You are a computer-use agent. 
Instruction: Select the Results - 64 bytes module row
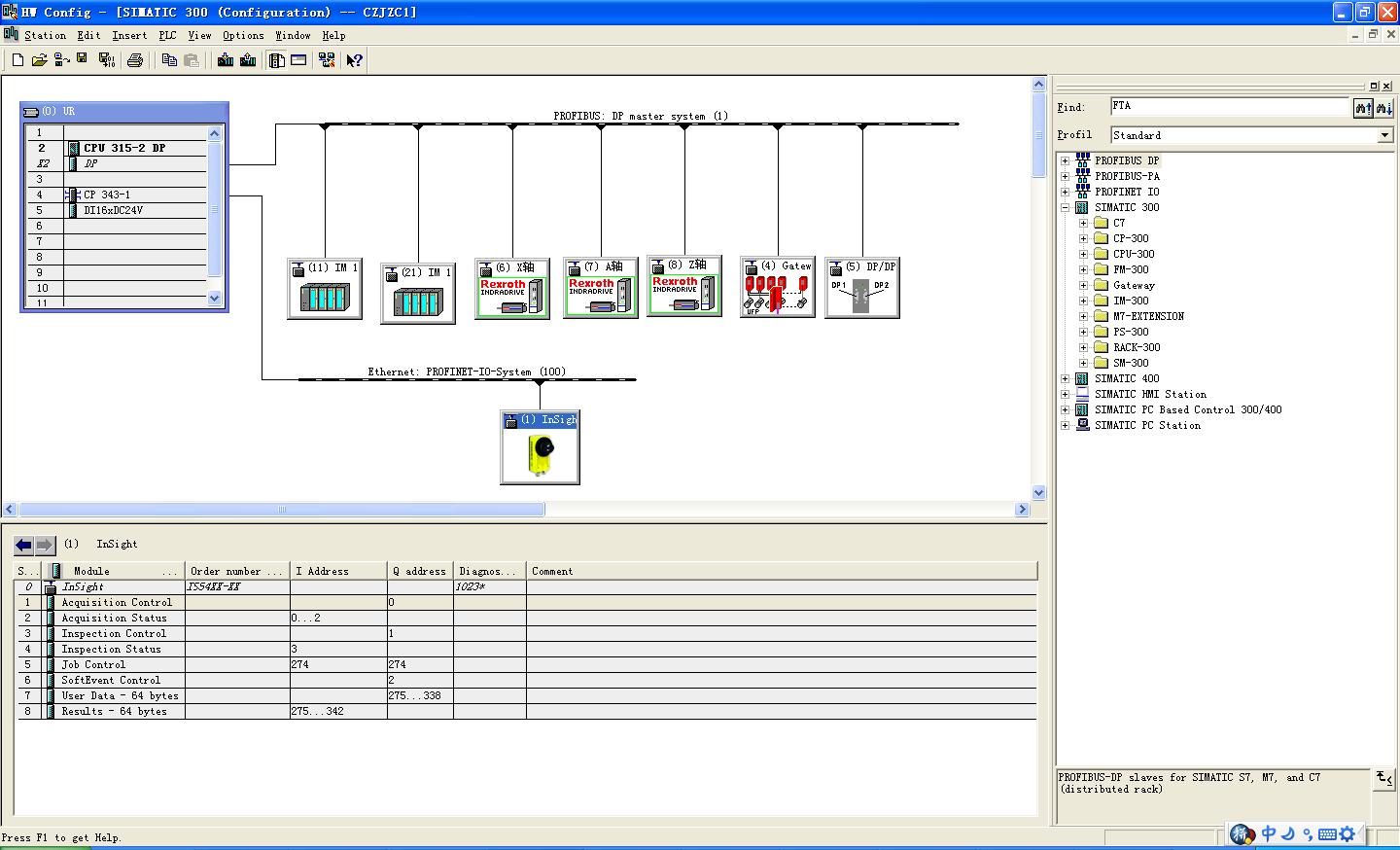pos(527,711)
